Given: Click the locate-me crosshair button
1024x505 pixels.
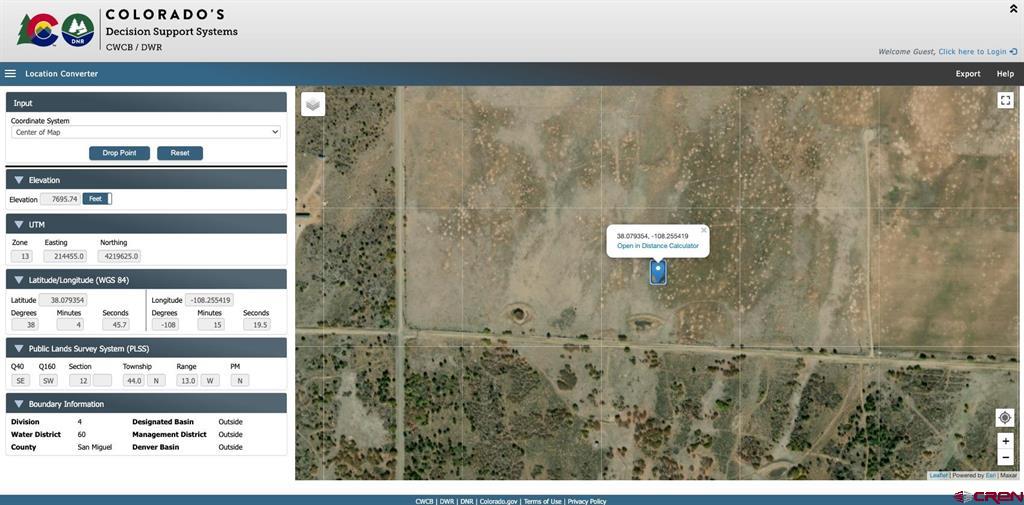Looking at the screenshot, I should coord(1005,417).
